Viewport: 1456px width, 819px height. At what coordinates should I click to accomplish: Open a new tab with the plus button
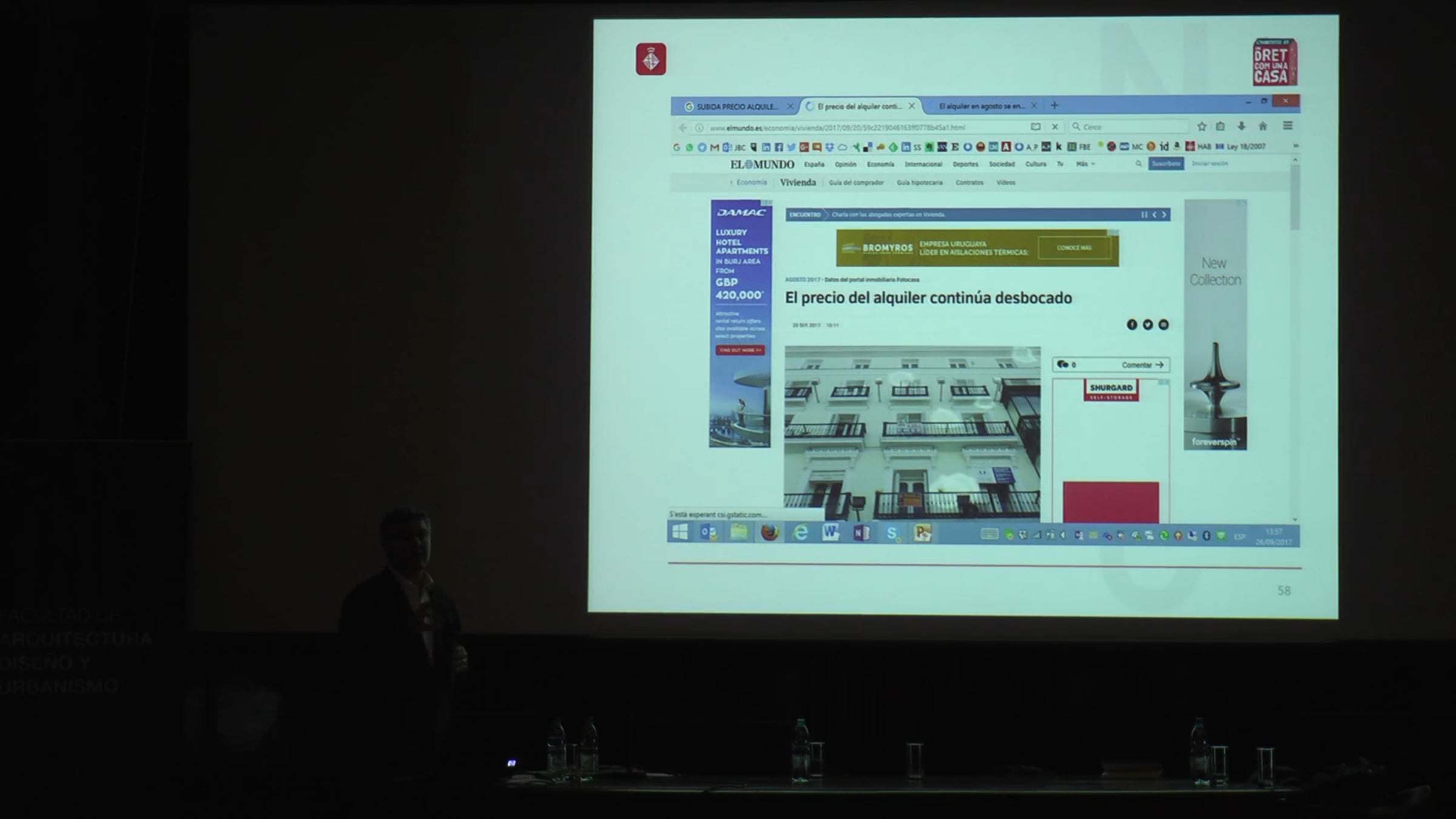(x=1054, y=106)
